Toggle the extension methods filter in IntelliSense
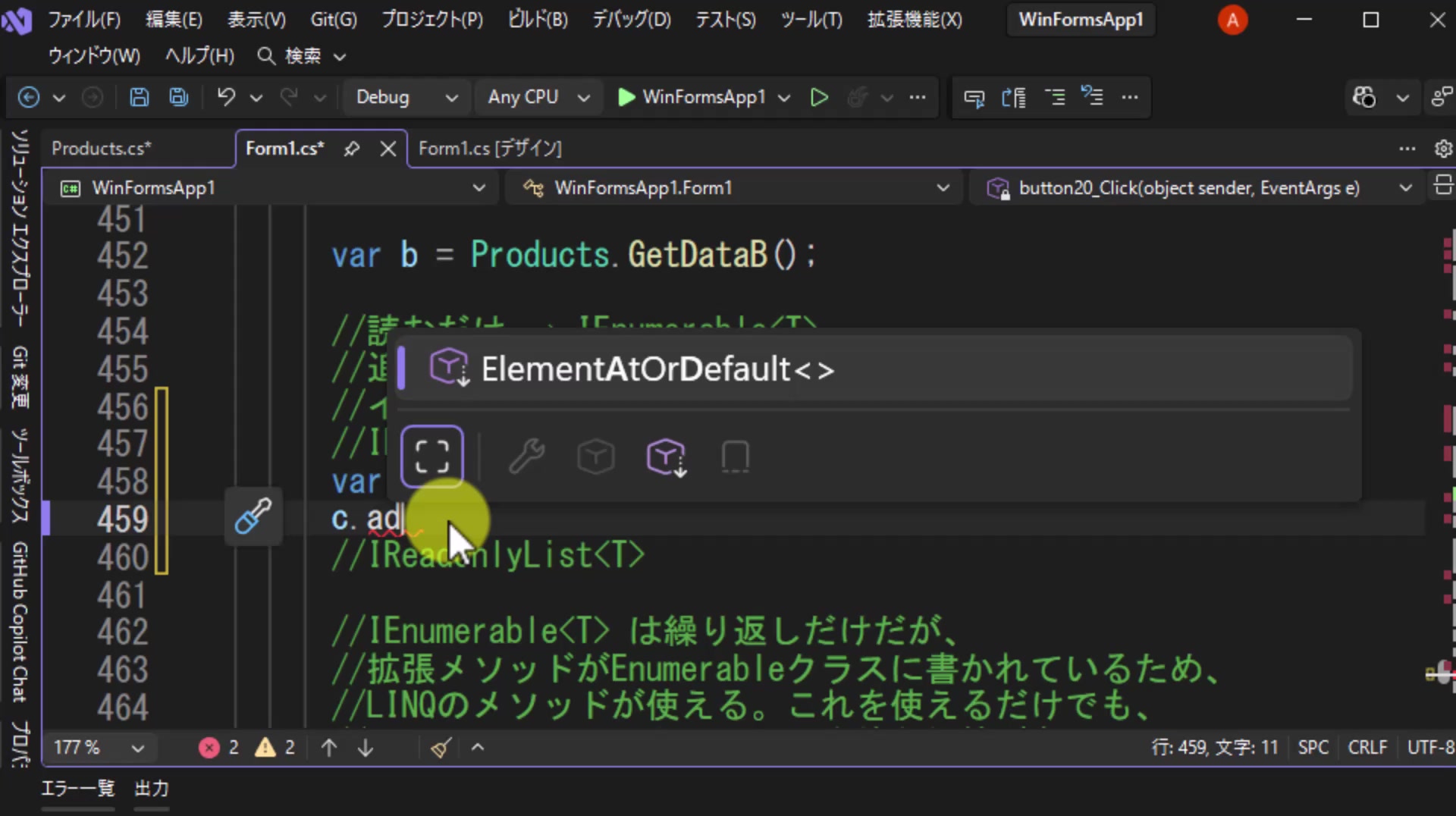Viewport: 1456px width, 816px height. pos(666,457)
